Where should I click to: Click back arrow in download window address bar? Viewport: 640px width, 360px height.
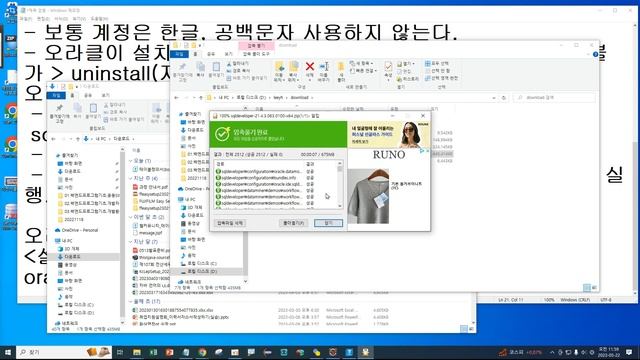(x=177, y=98)
